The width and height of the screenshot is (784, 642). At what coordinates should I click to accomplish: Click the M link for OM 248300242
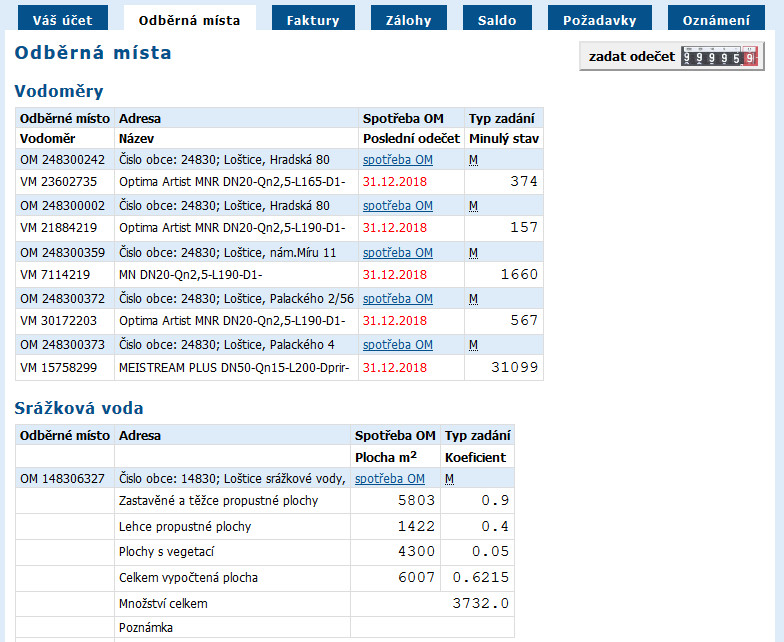point(473,160)
